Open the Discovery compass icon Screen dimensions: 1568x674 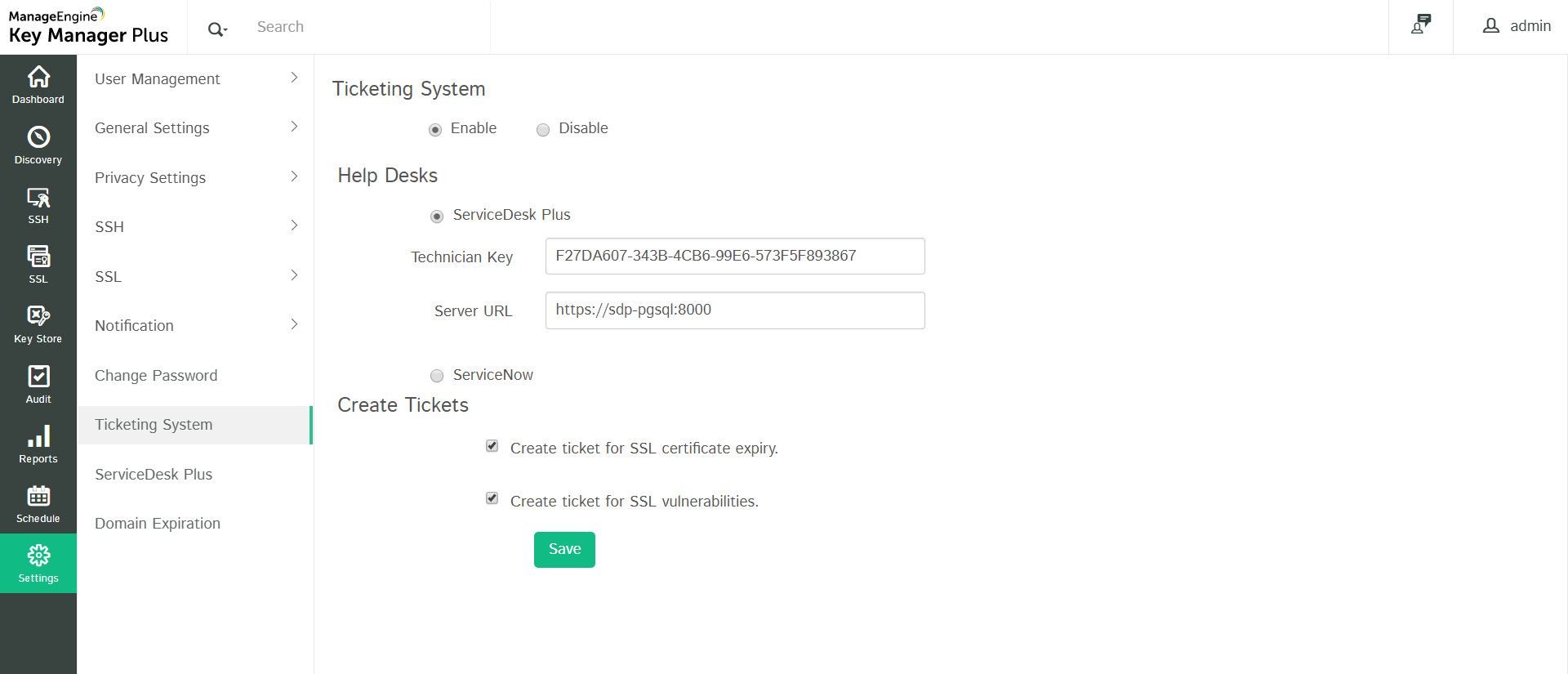[38, 136]
